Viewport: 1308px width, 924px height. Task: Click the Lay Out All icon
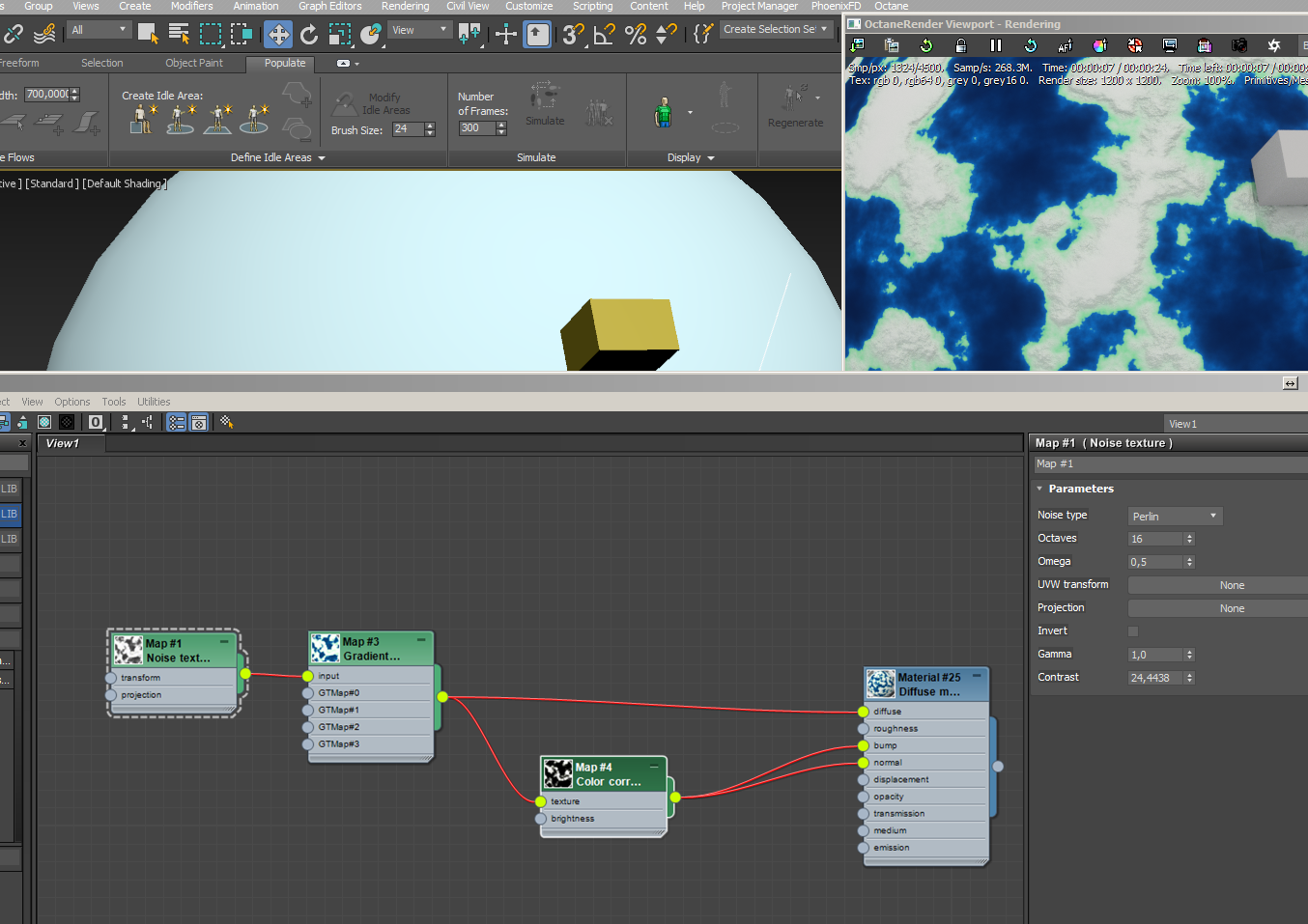(x=127, y=422)
